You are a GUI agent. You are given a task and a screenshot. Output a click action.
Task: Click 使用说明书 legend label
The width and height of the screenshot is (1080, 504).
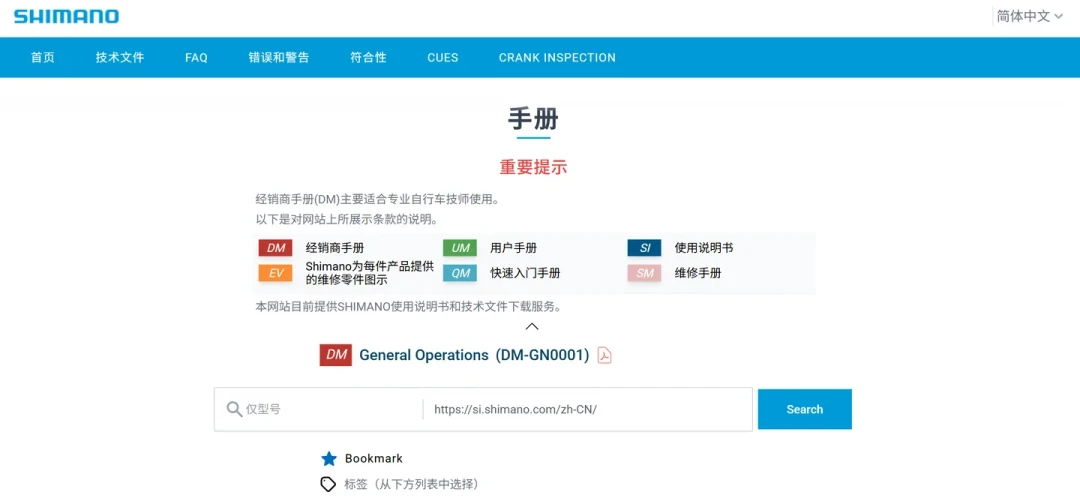click(x=704, y=248)
